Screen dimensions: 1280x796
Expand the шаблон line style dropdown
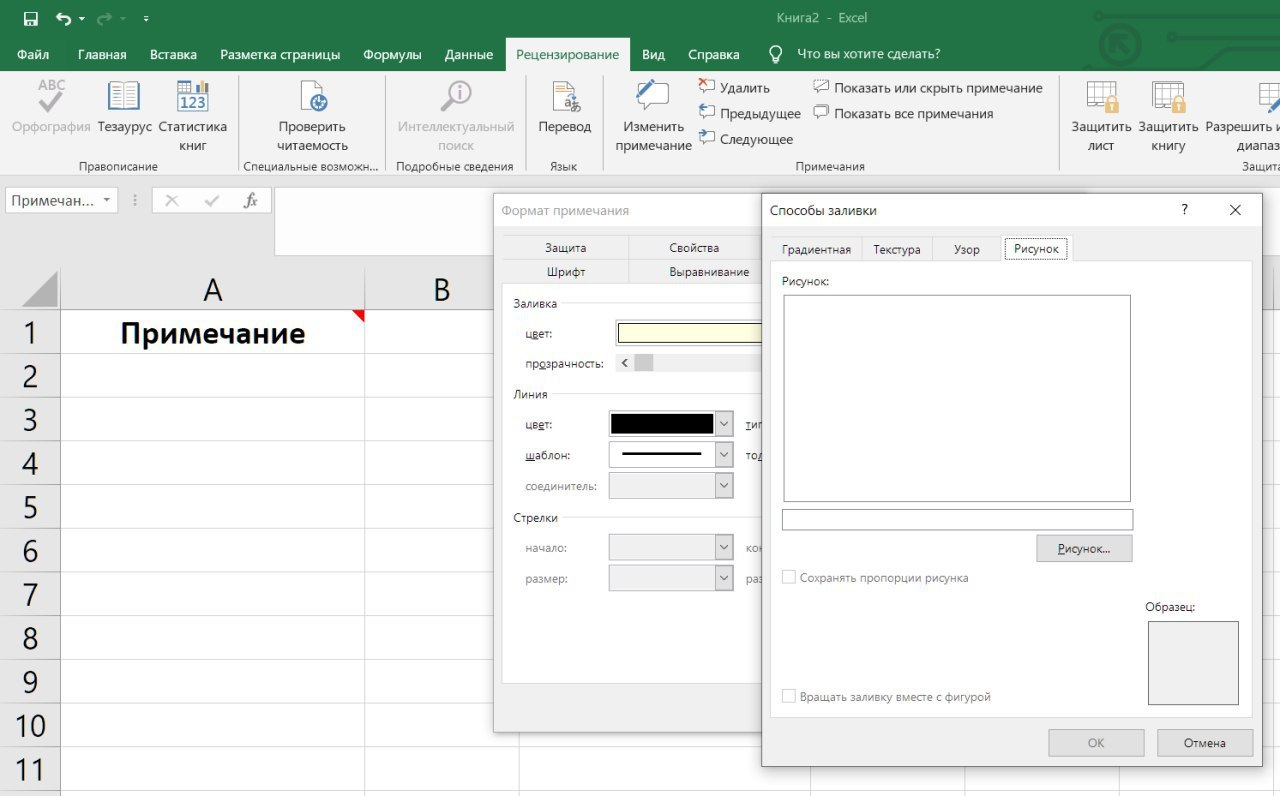(724, 455)
